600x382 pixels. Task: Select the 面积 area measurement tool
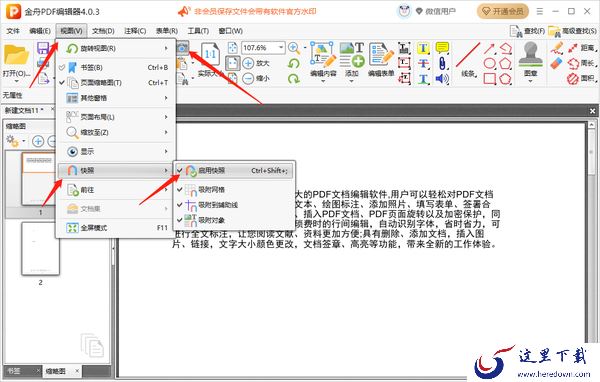[x=581, y=78]
